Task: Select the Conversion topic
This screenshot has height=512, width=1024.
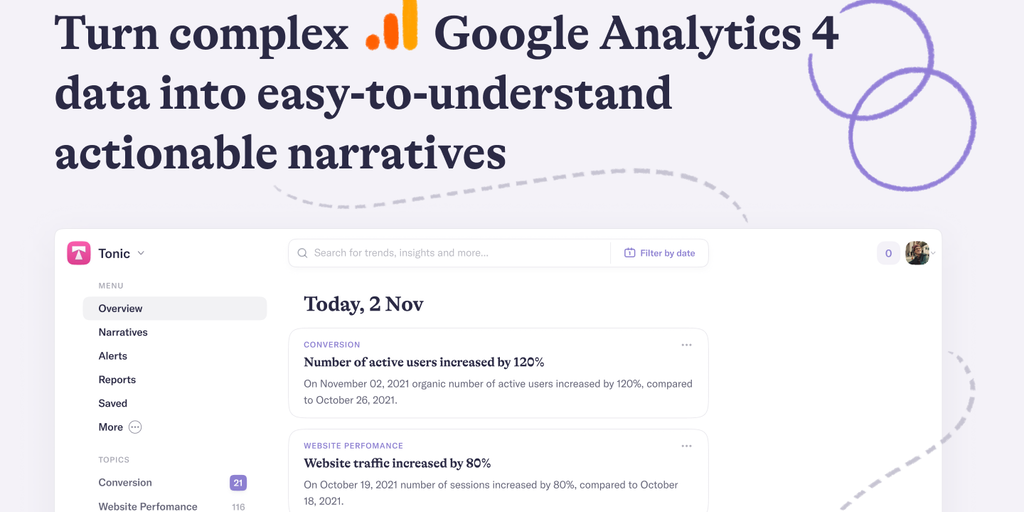Action: pos(125,483)
